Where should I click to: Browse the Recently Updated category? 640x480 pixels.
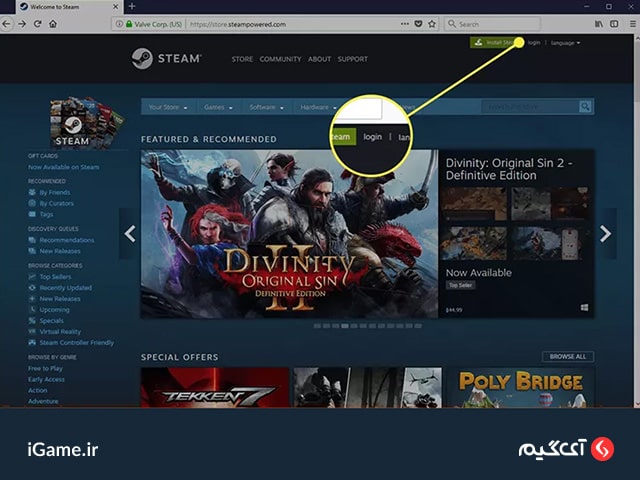point(66,288)
